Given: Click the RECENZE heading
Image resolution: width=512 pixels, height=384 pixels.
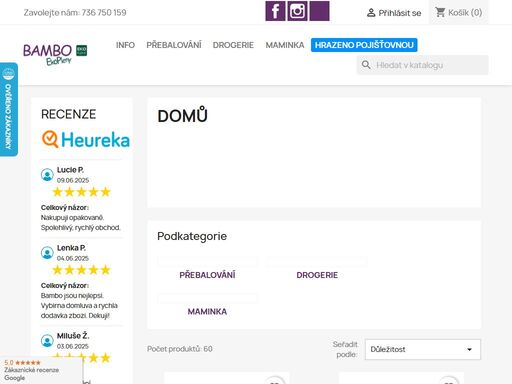Looking at the screenshot, I should tap(68, 114).
